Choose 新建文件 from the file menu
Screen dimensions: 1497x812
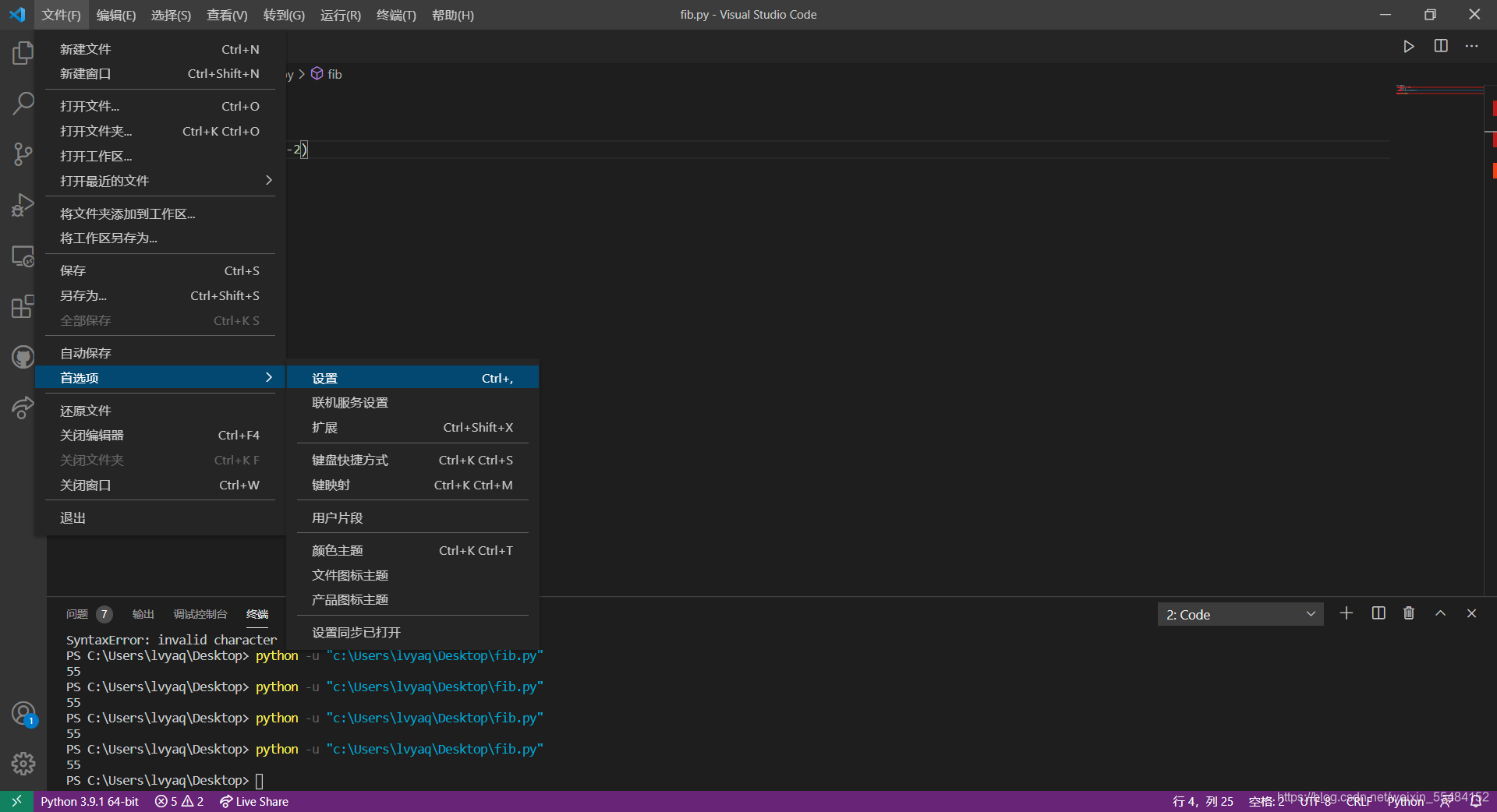click(x=160, y=49)
